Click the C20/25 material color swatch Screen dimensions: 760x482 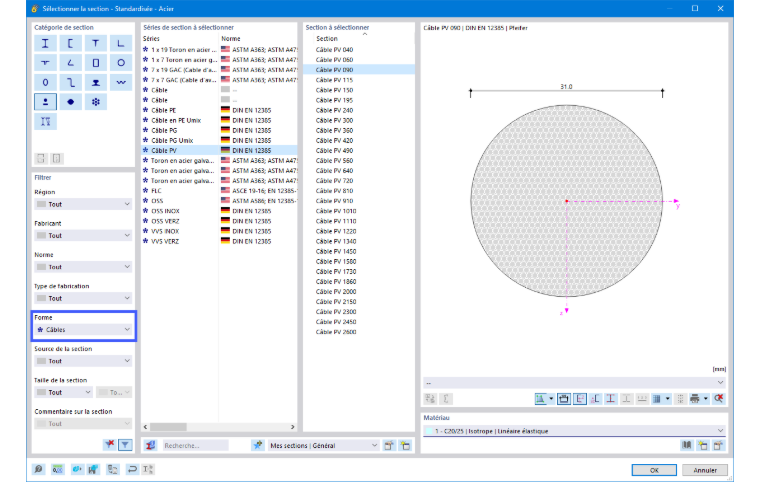429,431
